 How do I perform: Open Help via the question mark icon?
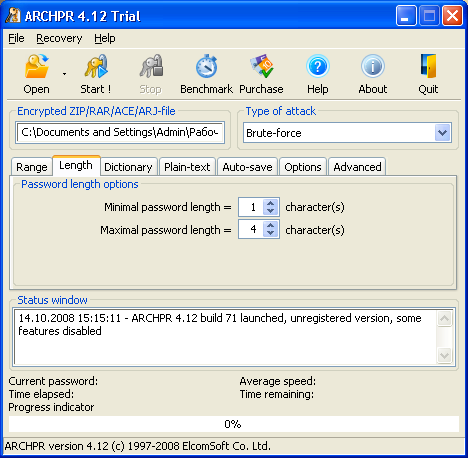[x=318, y=67]
